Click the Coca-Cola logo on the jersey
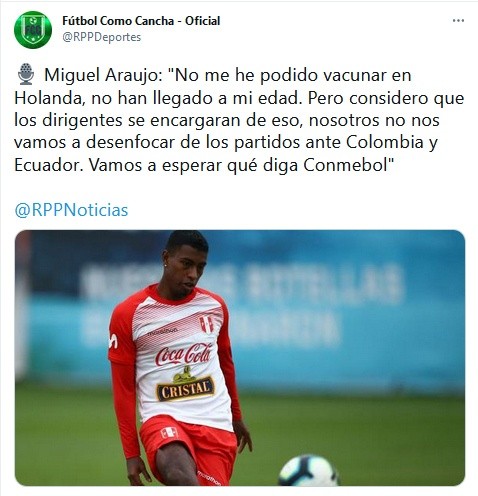 click(184, 355)
